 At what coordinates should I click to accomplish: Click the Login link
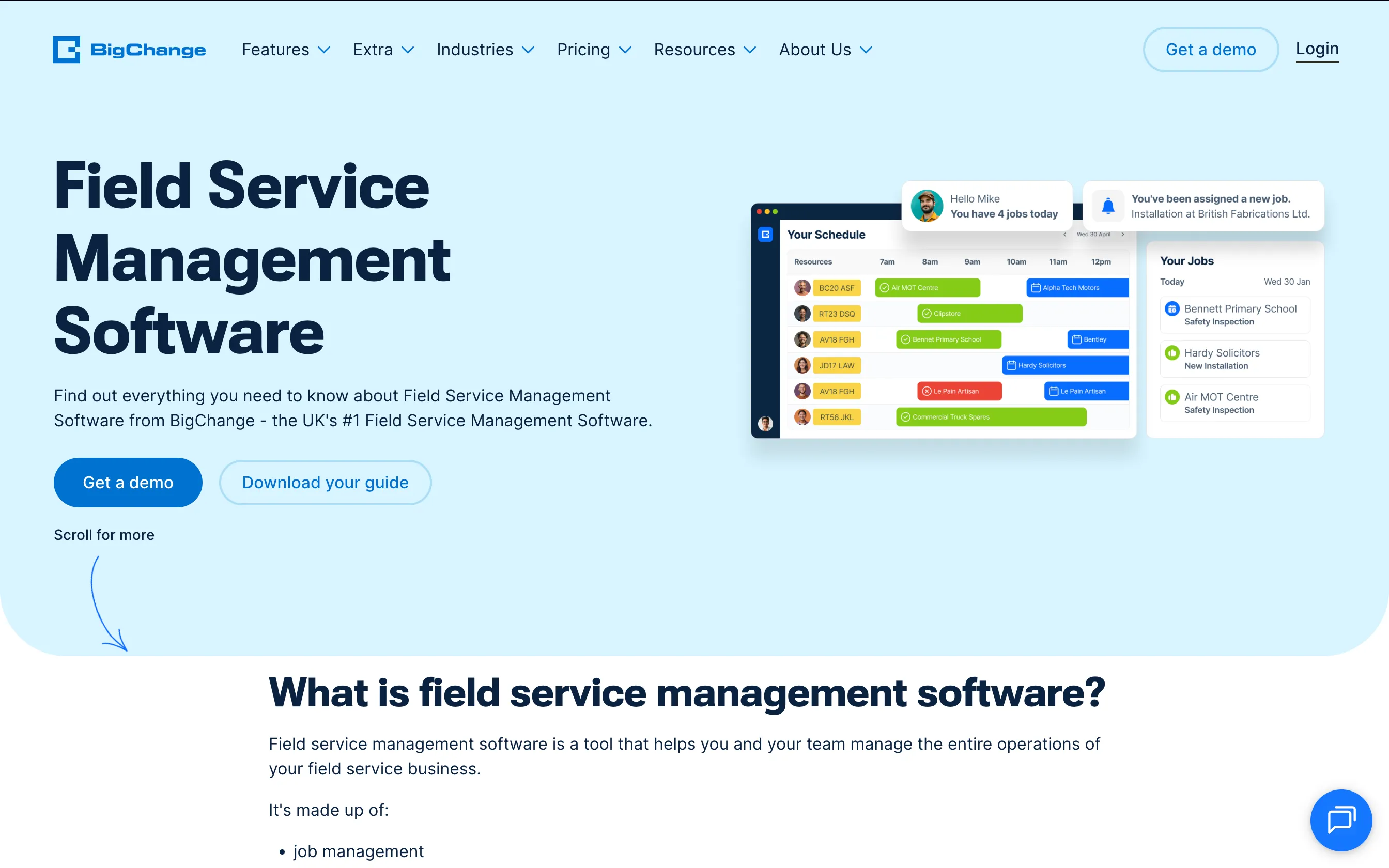click(1317, 50)
